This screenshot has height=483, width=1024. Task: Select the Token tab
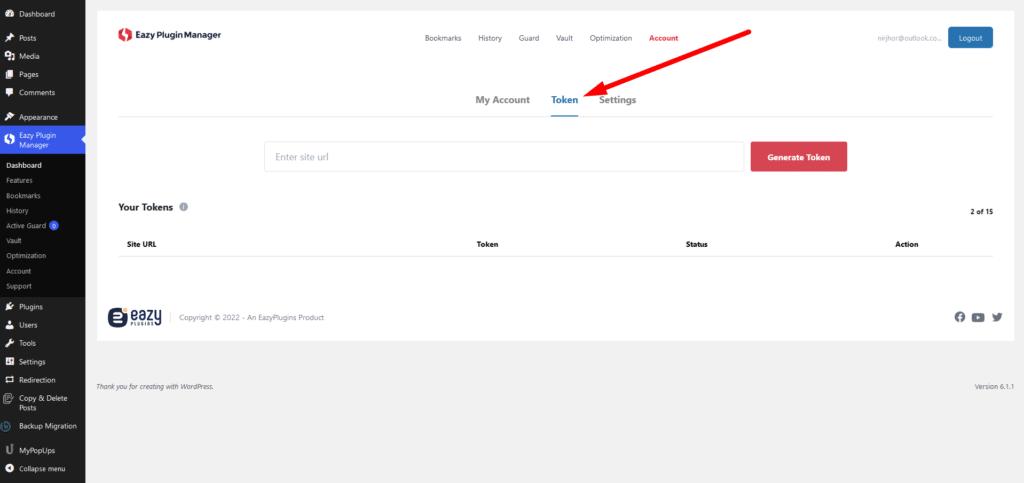pyautogui.click(x=564, y=100)
